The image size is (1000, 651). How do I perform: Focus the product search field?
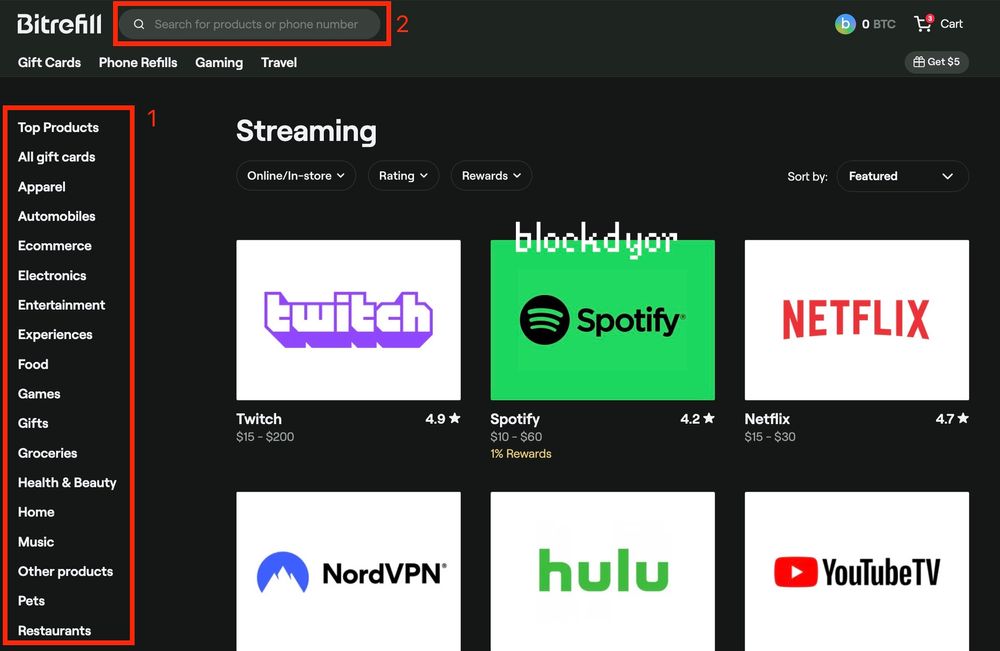click(x=255, y=25)
